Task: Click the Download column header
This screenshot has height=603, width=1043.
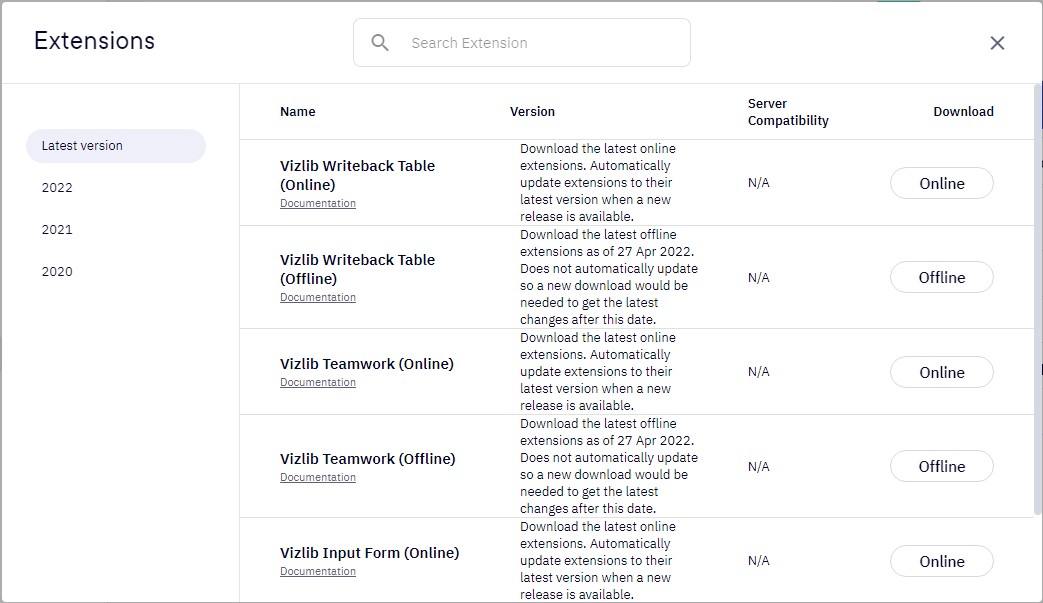Action: [x=963, y=112]
